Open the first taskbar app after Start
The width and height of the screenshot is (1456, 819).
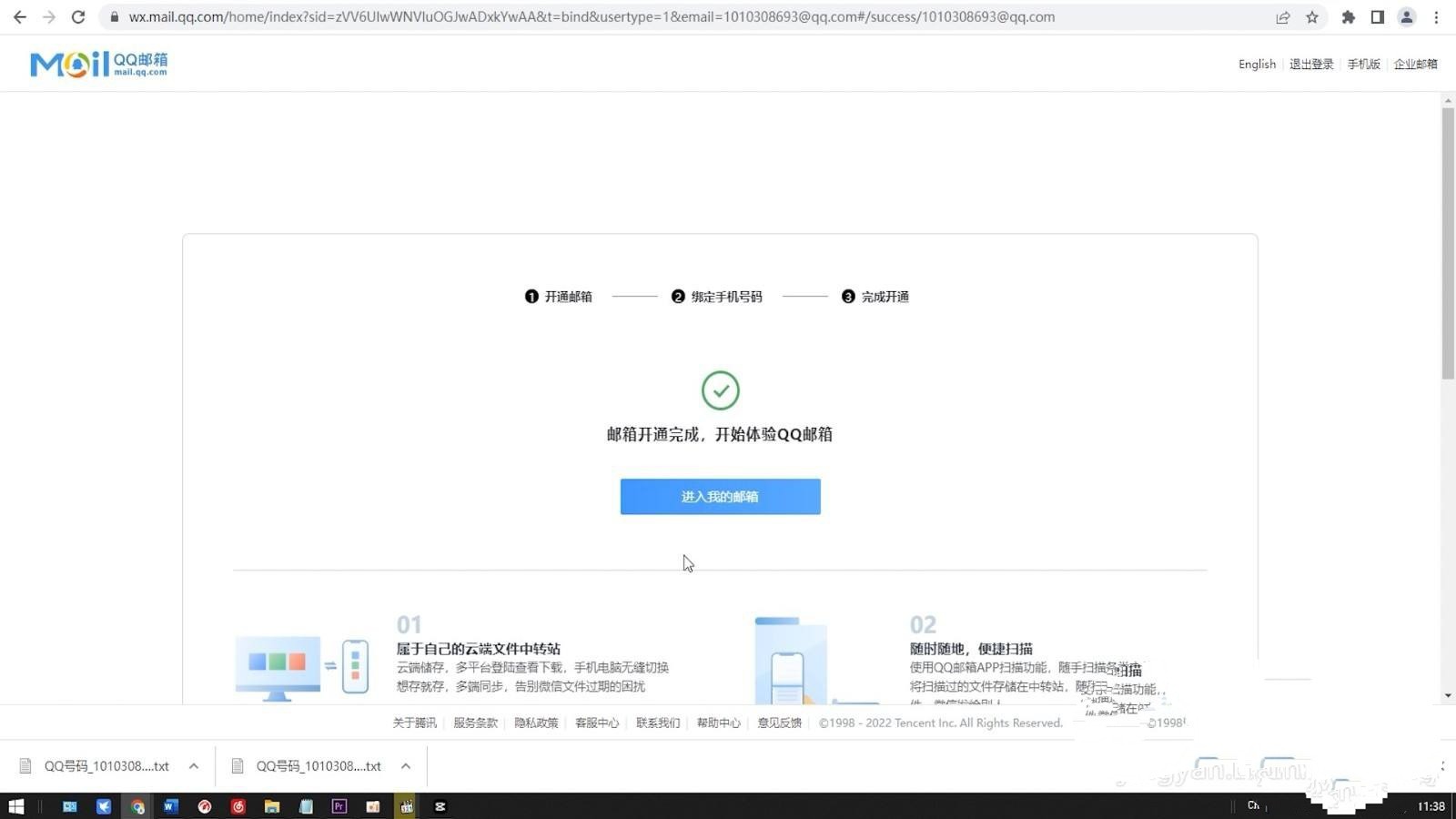(x=69, y=806)
